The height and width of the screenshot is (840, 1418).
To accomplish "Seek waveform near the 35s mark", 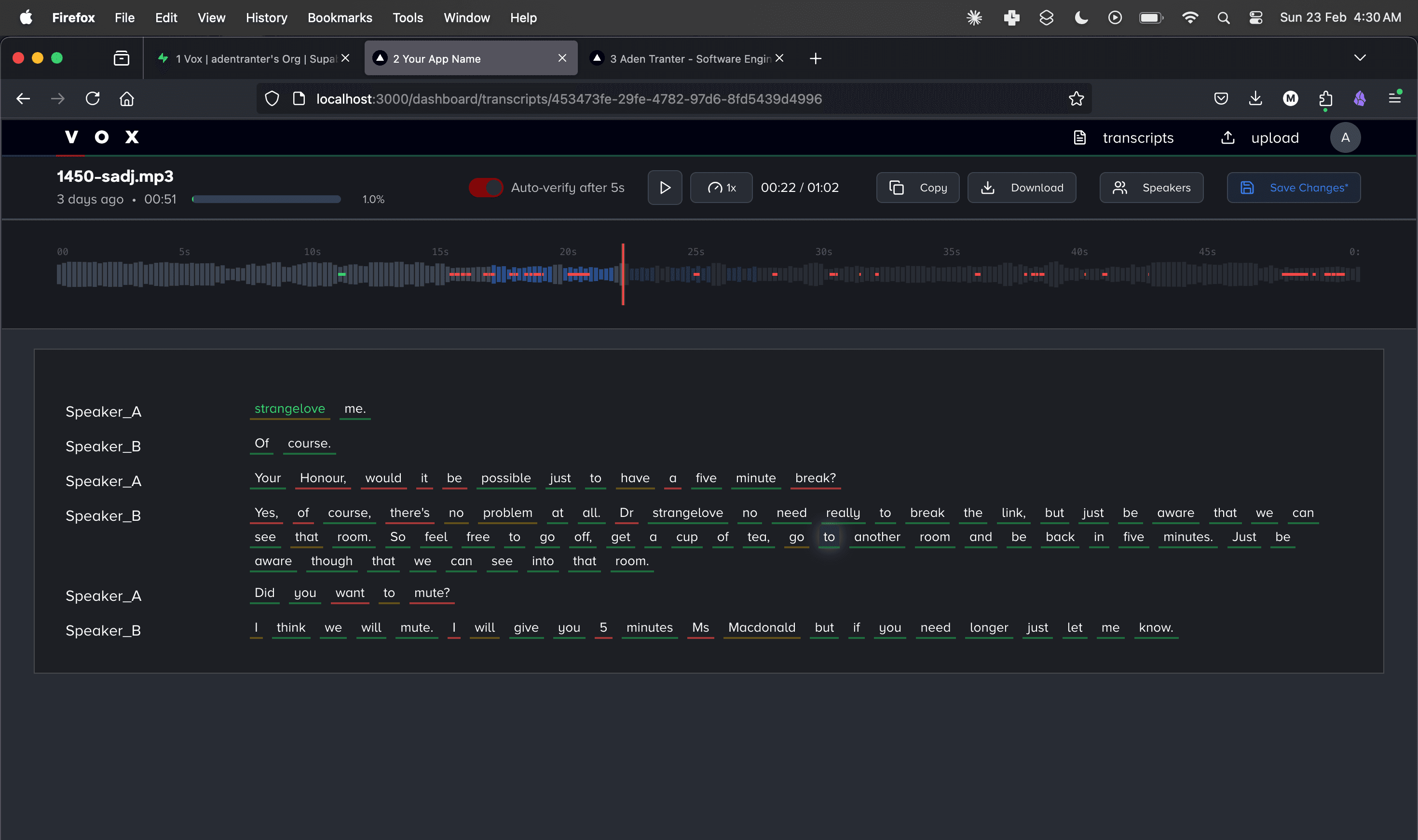I will coord(951,274).
